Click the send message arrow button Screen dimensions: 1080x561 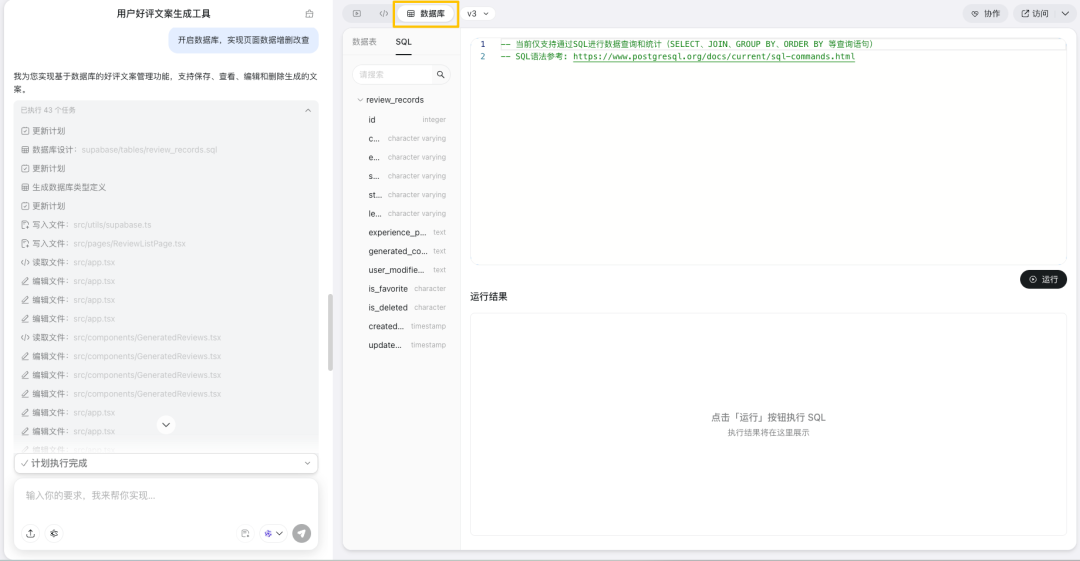pos(301,533)
